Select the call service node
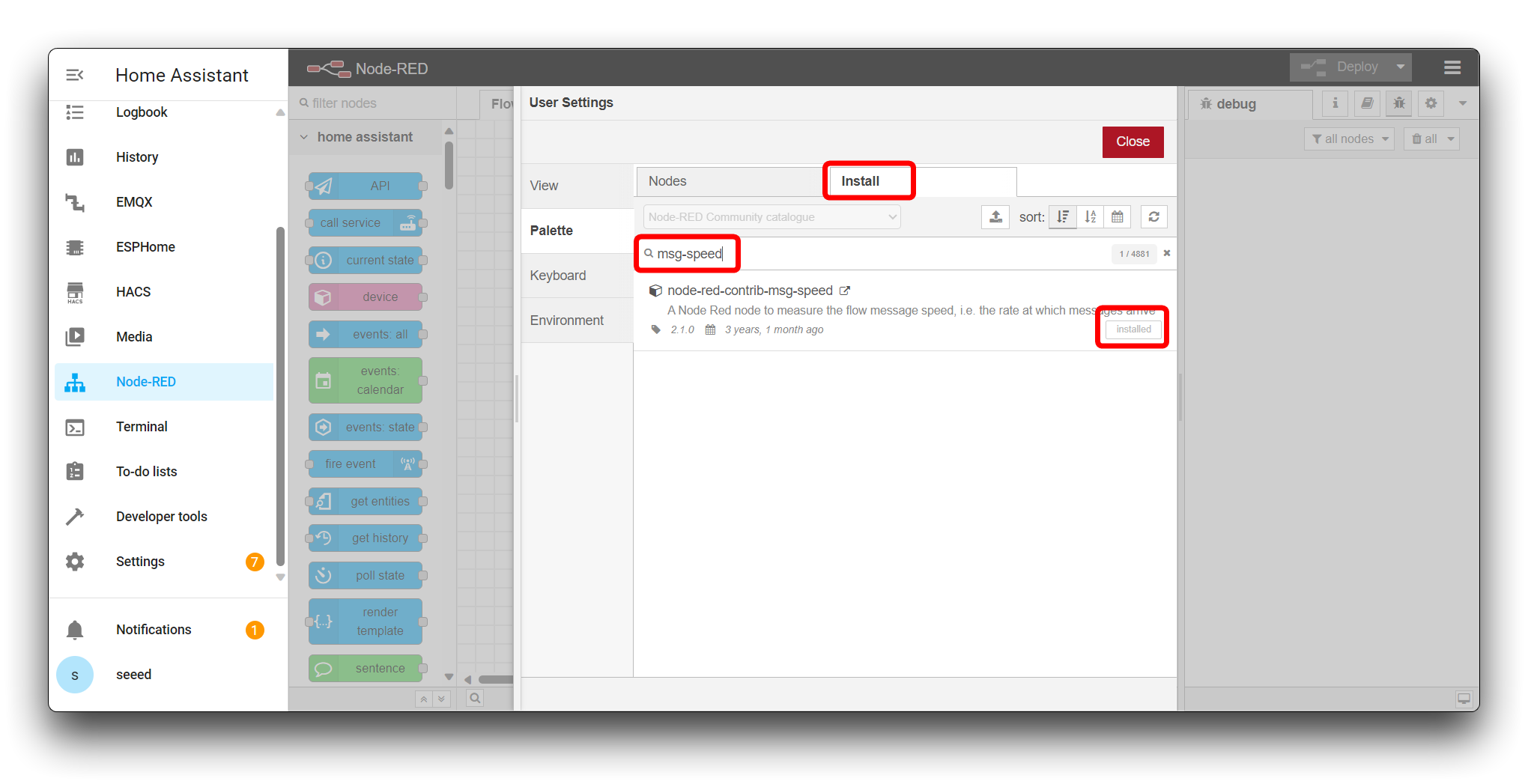This screenshot has height=784, width=1528. (x=366, y=223)
